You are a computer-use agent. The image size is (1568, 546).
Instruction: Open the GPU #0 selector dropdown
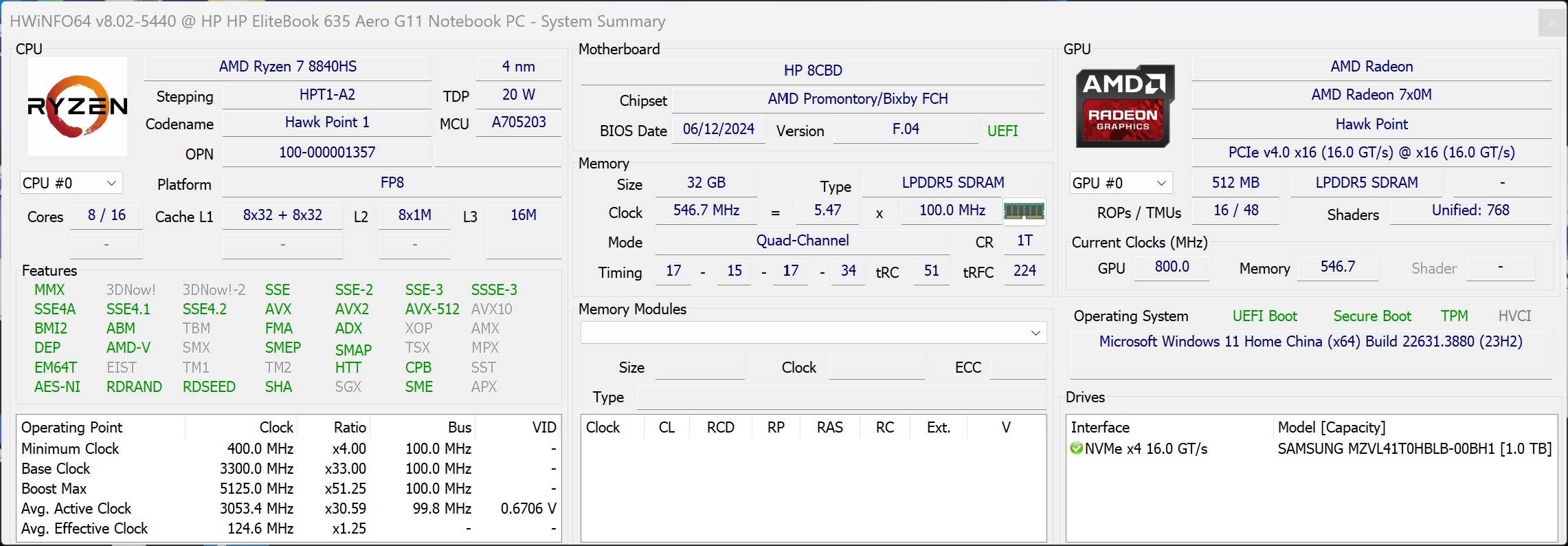(x=1119, y=183)
